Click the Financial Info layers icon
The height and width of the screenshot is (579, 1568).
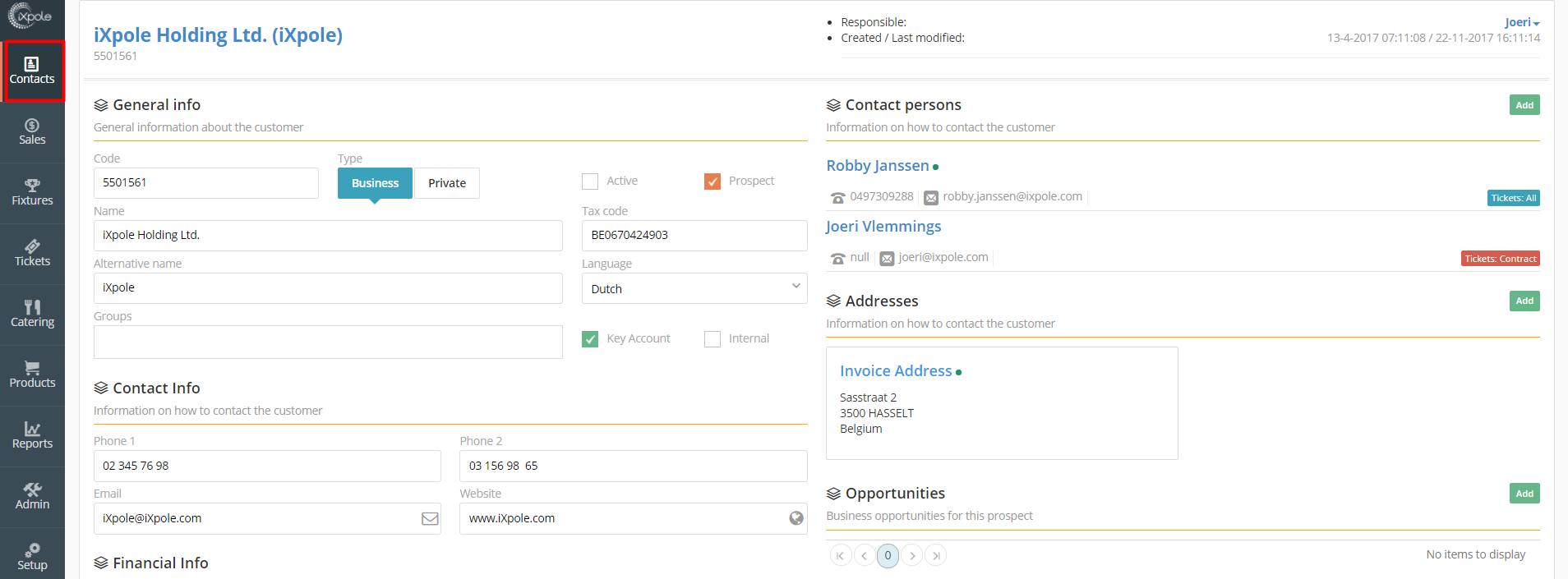tap(101, 563)
